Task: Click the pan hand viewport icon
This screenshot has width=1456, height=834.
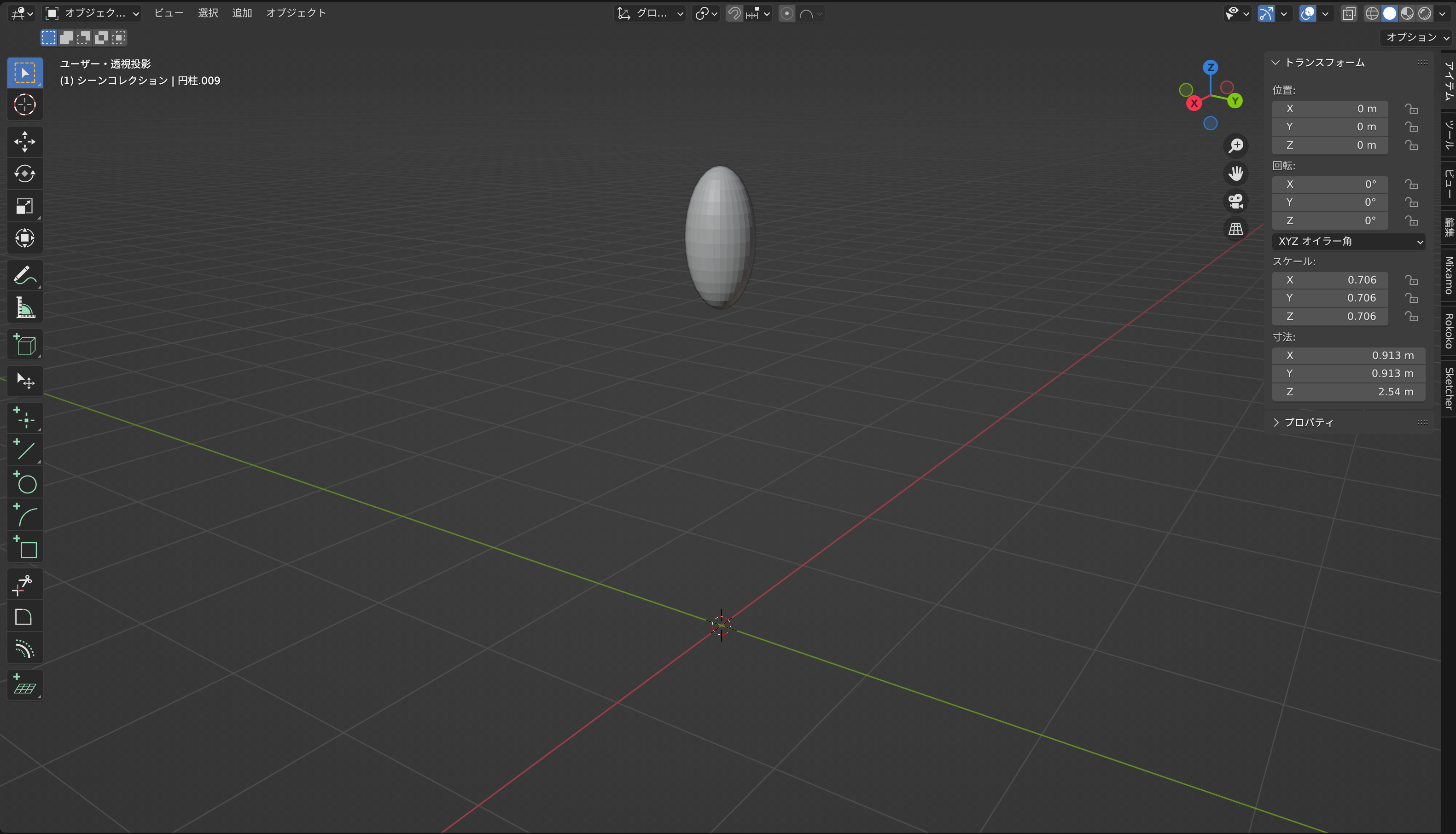Action: [x=1236, y=173]
